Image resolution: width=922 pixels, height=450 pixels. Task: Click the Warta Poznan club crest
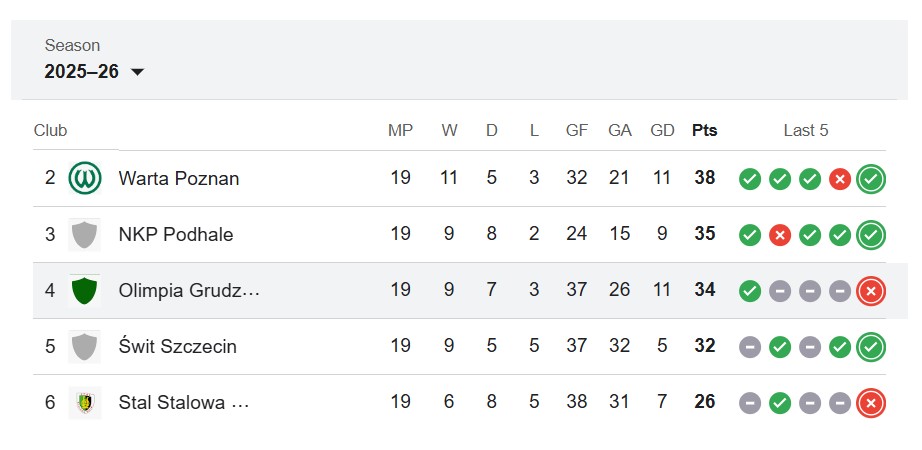pos(85,178)
